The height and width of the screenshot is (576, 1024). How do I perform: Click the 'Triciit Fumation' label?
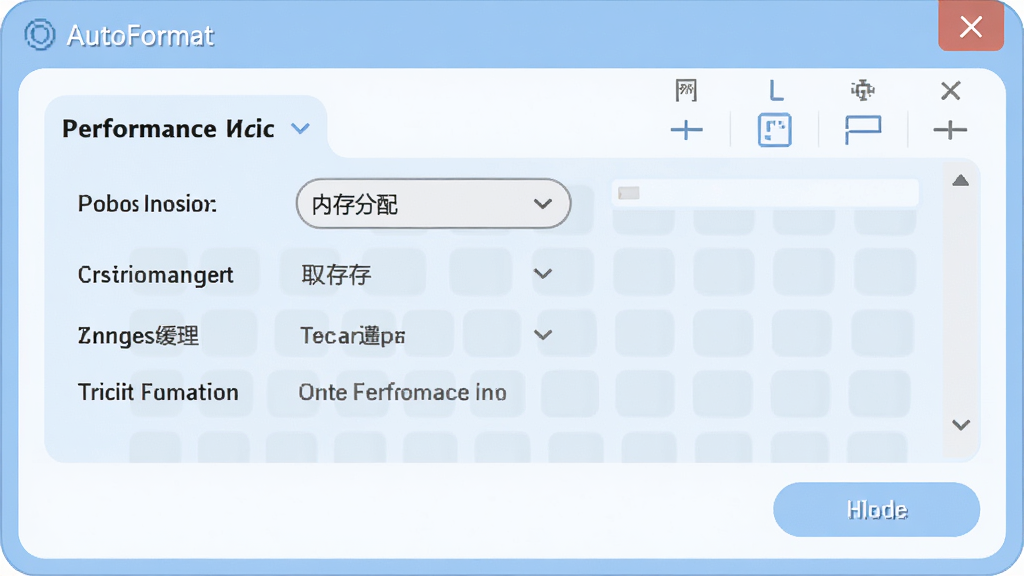click(158, 392)
